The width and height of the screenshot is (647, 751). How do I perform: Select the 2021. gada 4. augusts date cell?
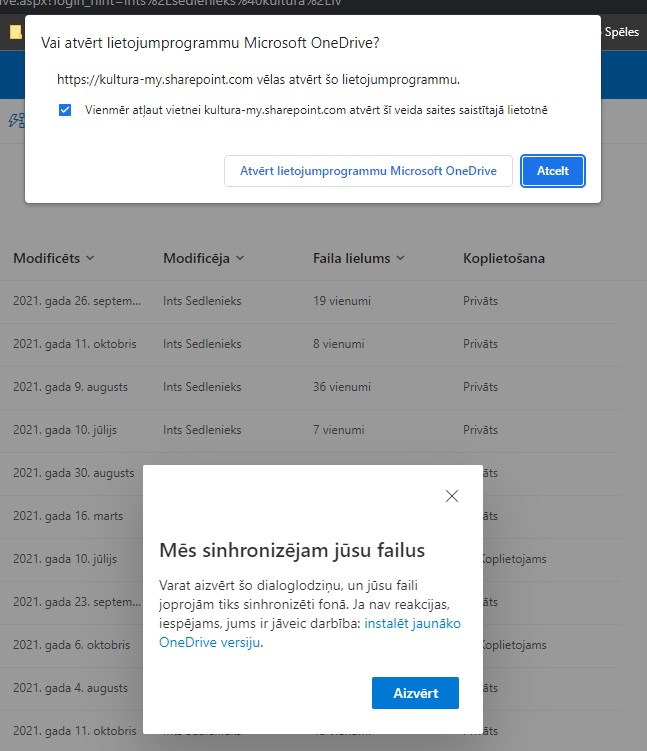(70, 688)
